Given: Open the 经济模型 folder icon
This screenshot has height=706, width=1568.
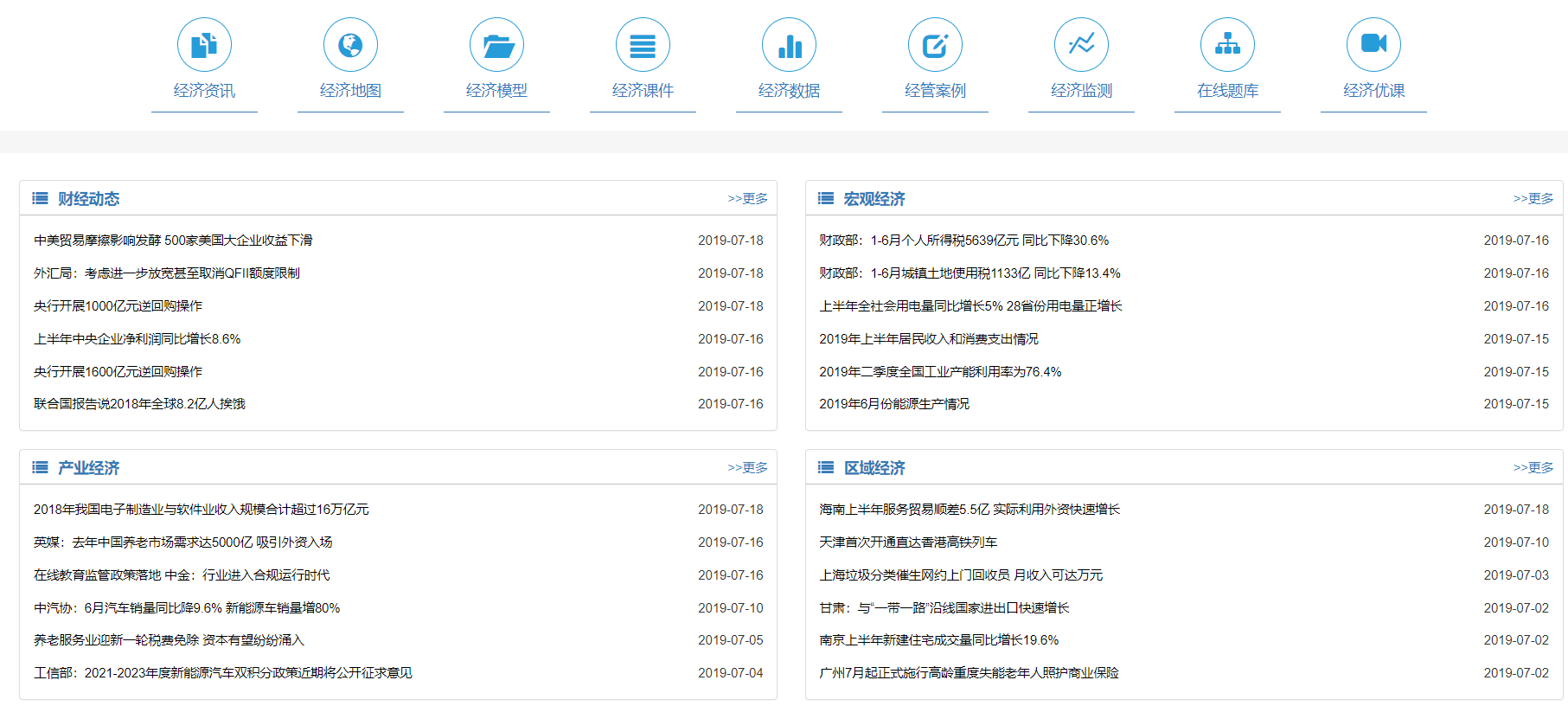Looking at the screenshot, I should tap(496, 45).
